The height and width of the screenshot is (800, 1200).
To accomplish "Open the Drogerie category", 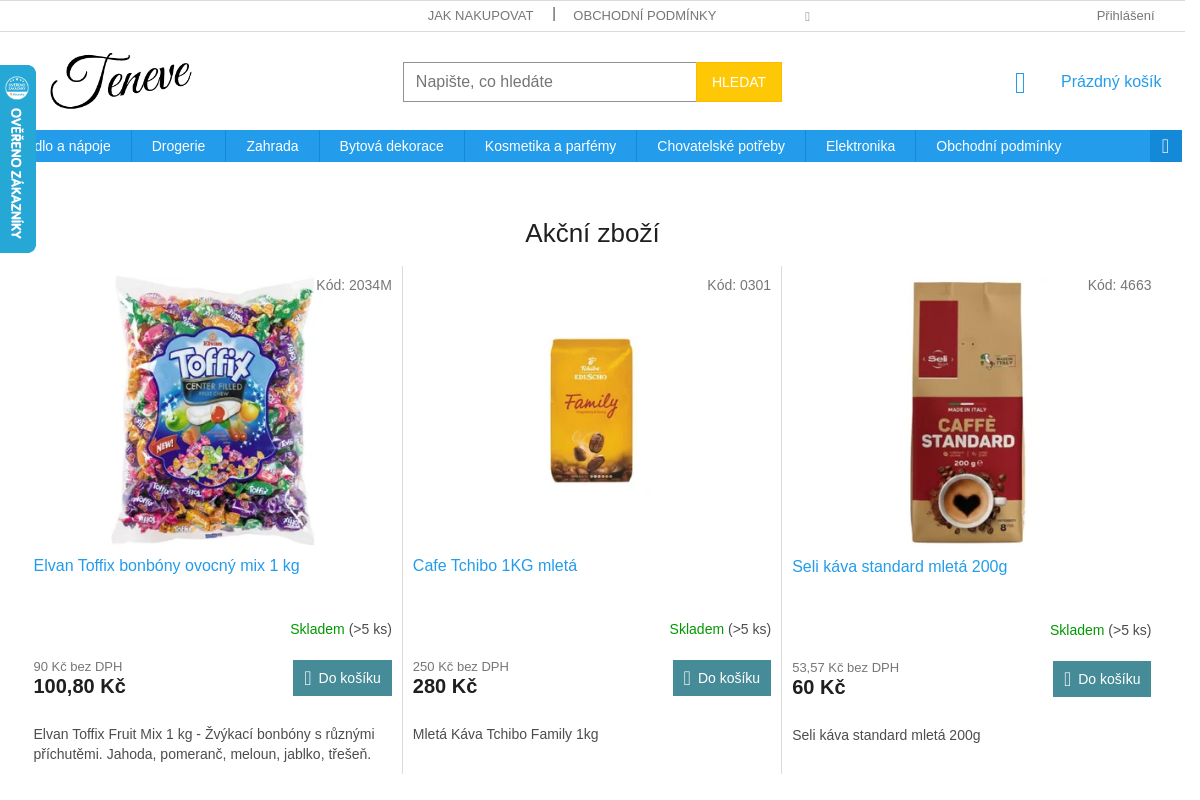I will click(178, 146).
